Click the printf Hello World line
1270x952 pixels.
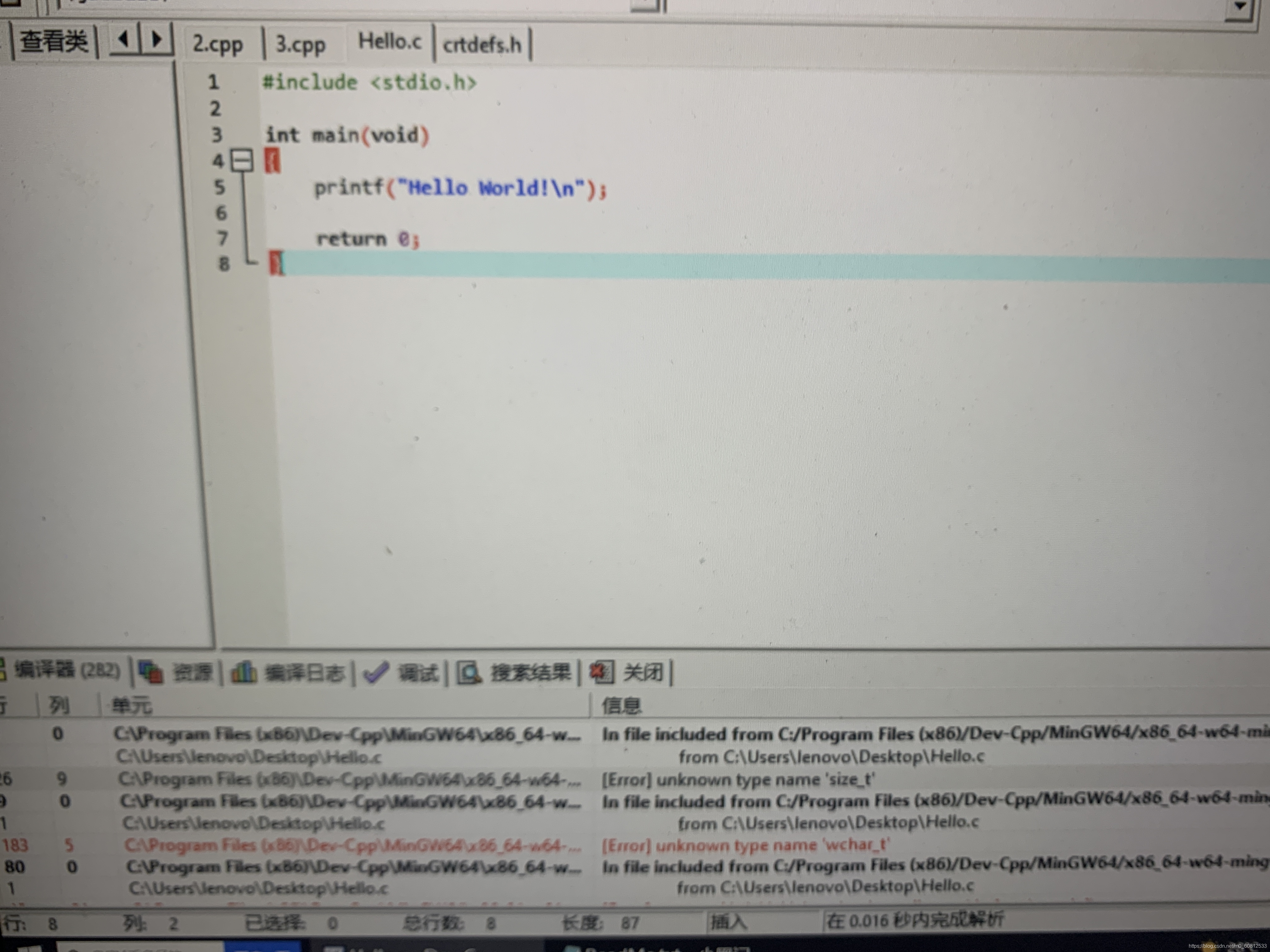(x=460, y=188)
